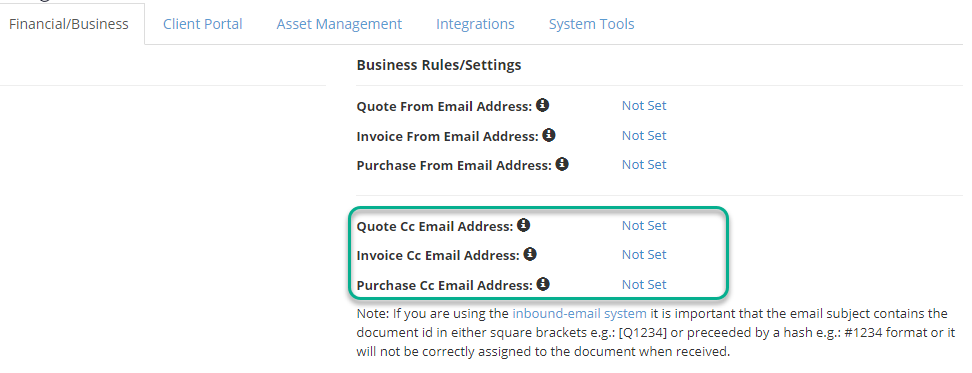Click the Quote Cc Email Address label
972x373 pixels.
pos(435,227)
